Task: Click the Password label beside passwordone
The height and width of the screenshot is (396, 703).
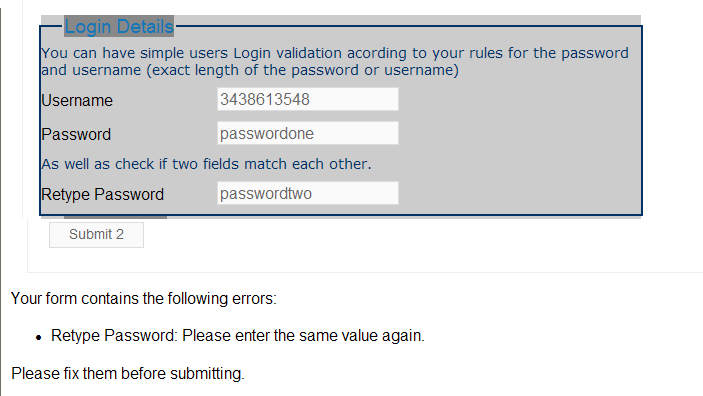Action: point(76,135)
